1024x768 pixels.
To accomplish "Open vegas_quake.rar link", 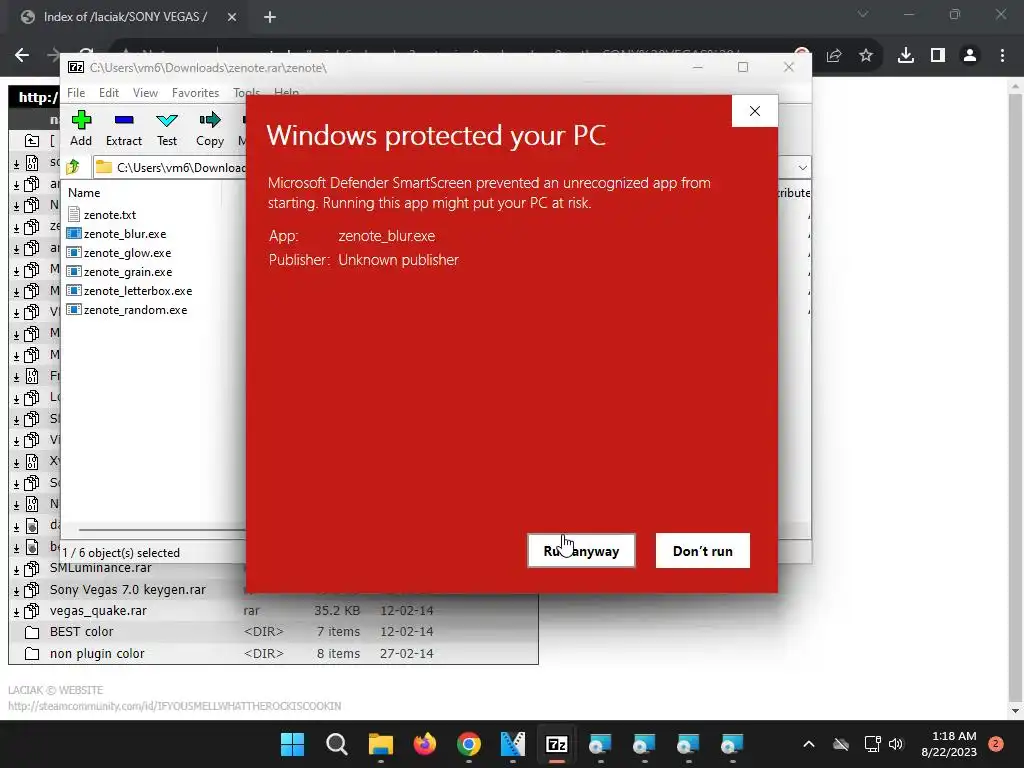I will [x=98, y=611].
